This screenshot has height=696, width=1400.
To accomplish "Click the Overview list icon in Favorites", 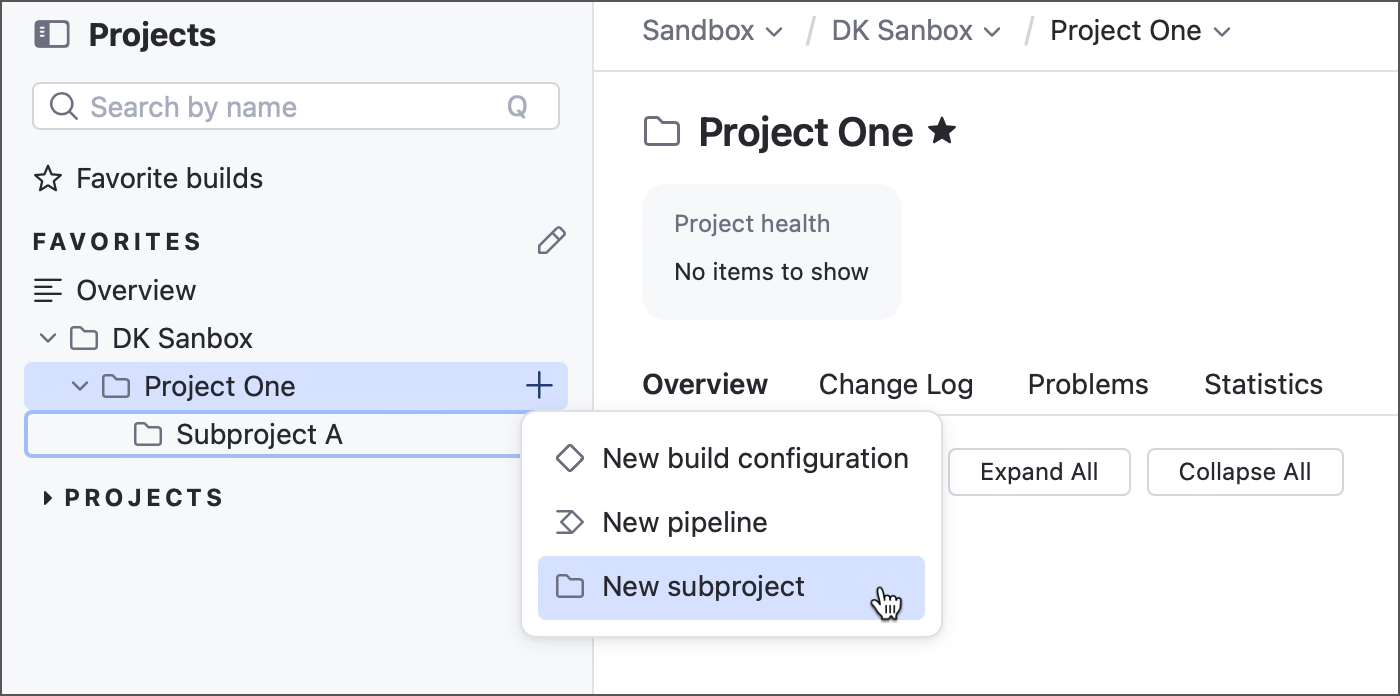I will (x=47, y=290).
